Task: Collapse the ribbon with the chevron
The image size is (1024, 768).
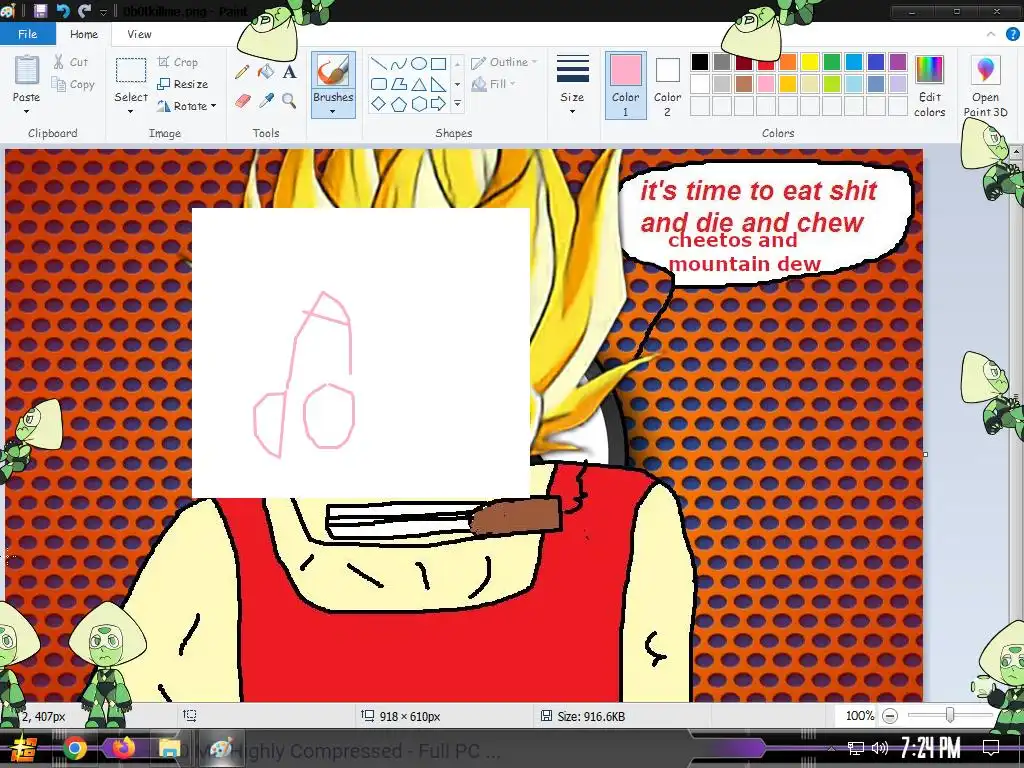Action: 991,35
